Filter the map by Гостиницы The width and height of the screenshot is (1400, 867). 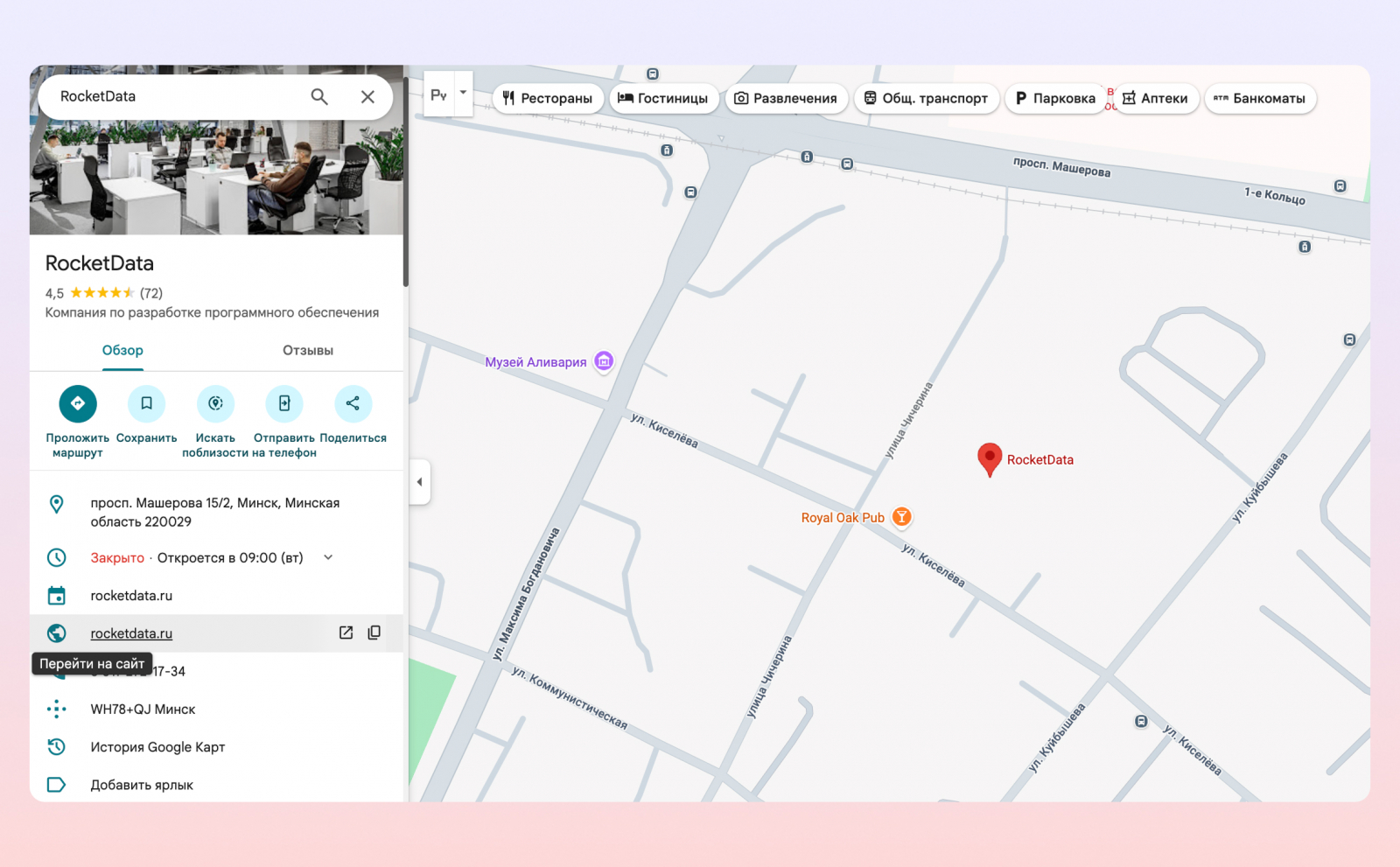pos(663,99)
